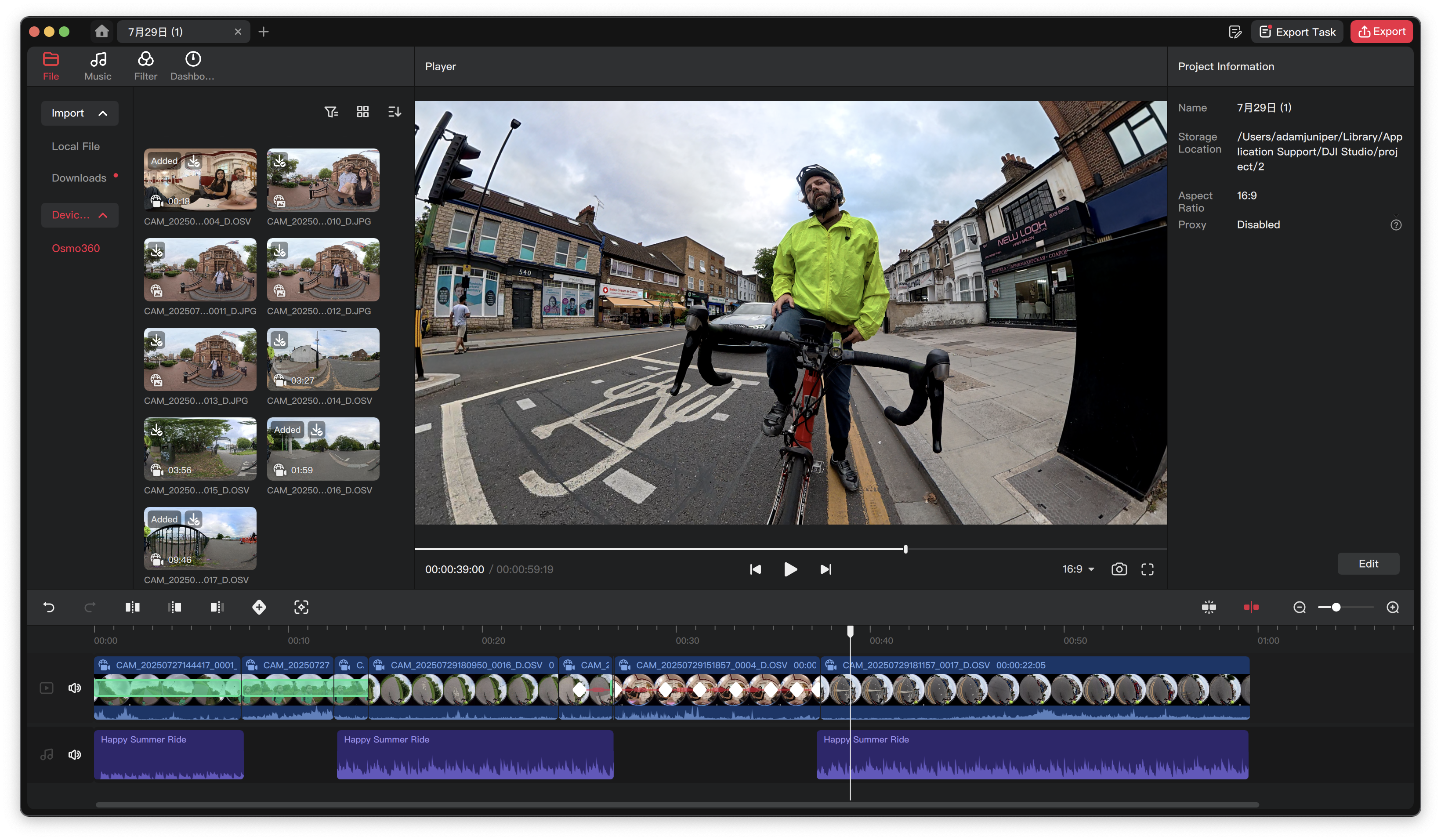Open the Export Task list
This screenshot has width=1441, height=840.
point(1297,32)
